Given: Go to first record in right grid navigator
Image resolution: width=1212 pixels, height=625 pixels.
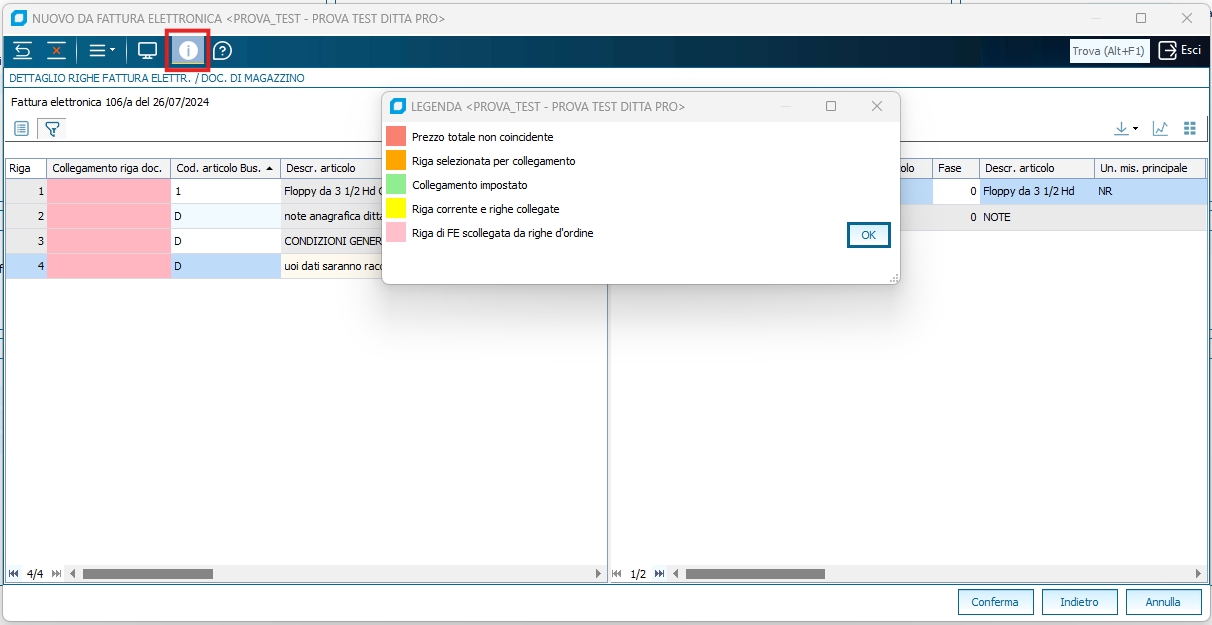Looking at the screenshot, I should (617, 574).
